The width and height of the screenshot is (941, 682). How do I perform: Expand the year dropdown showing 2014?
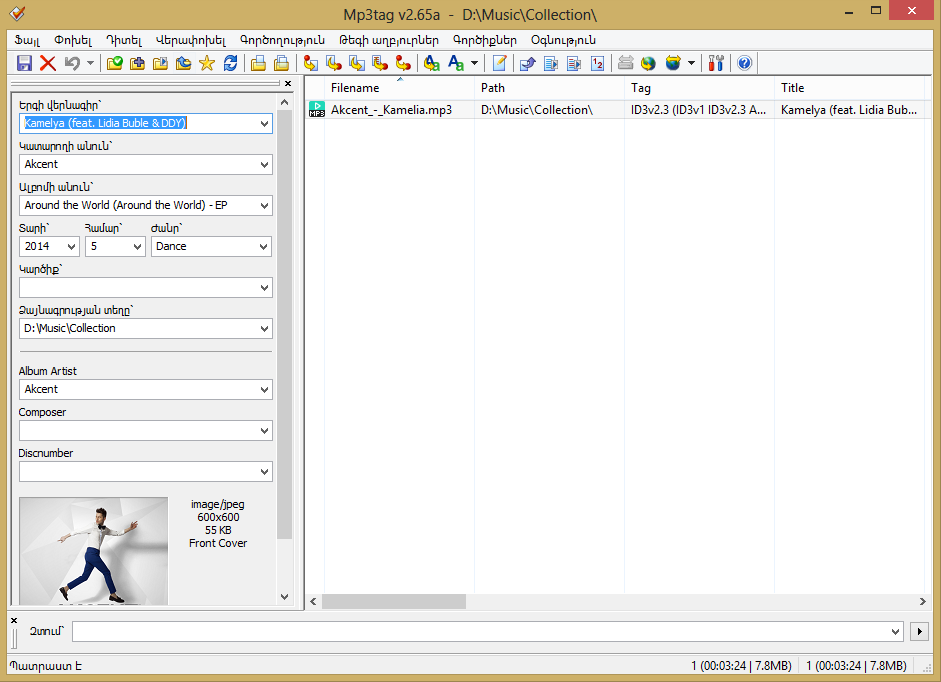click(71, 246)
